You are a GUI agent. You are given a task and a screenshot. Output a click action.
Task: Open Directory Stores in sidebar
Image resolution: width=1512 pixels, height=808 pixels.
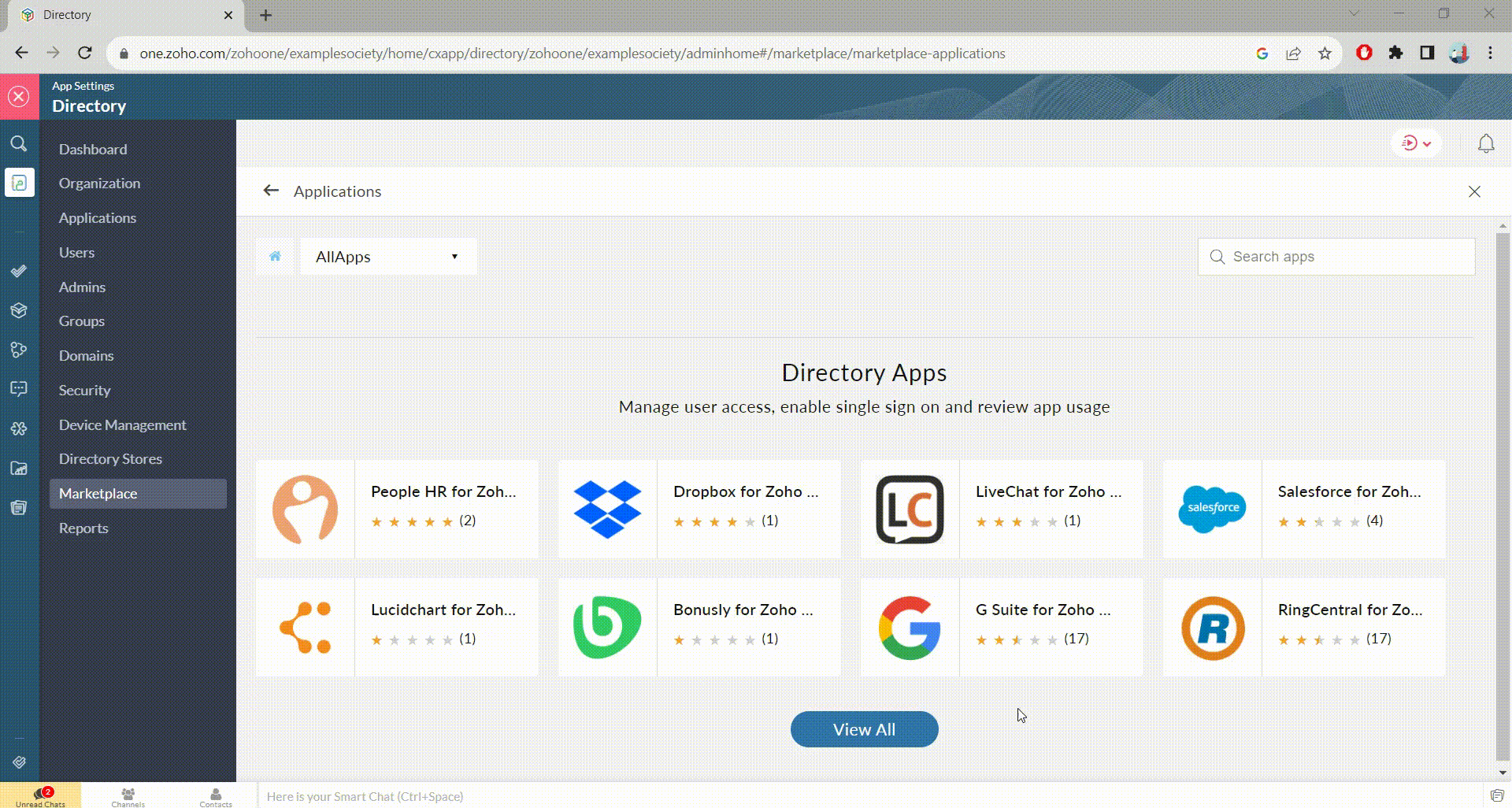[110, 459]
